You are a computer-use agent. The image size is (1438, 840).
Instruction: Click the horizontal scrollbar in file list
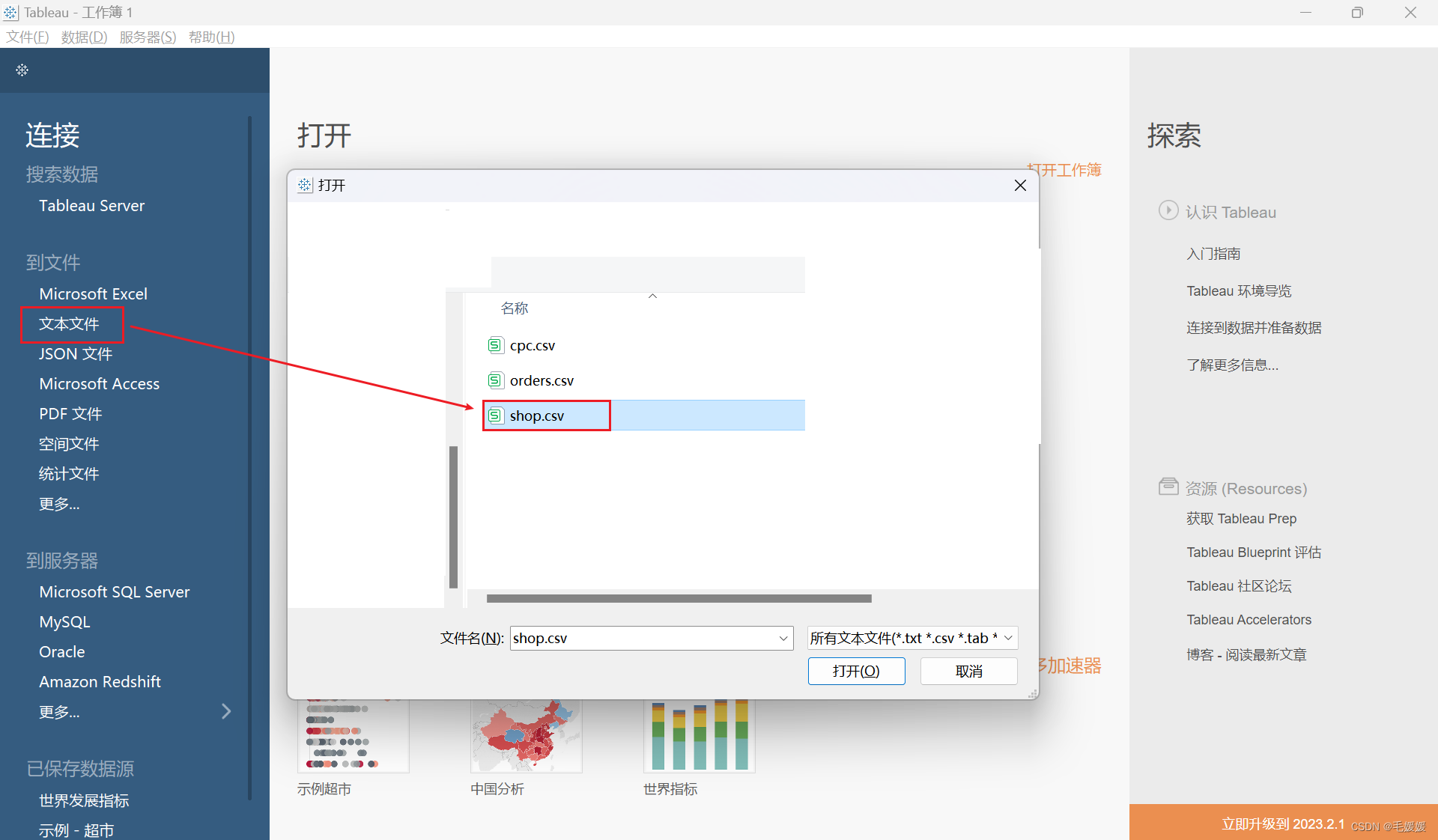pyautogui.click(x=679, y=598)
